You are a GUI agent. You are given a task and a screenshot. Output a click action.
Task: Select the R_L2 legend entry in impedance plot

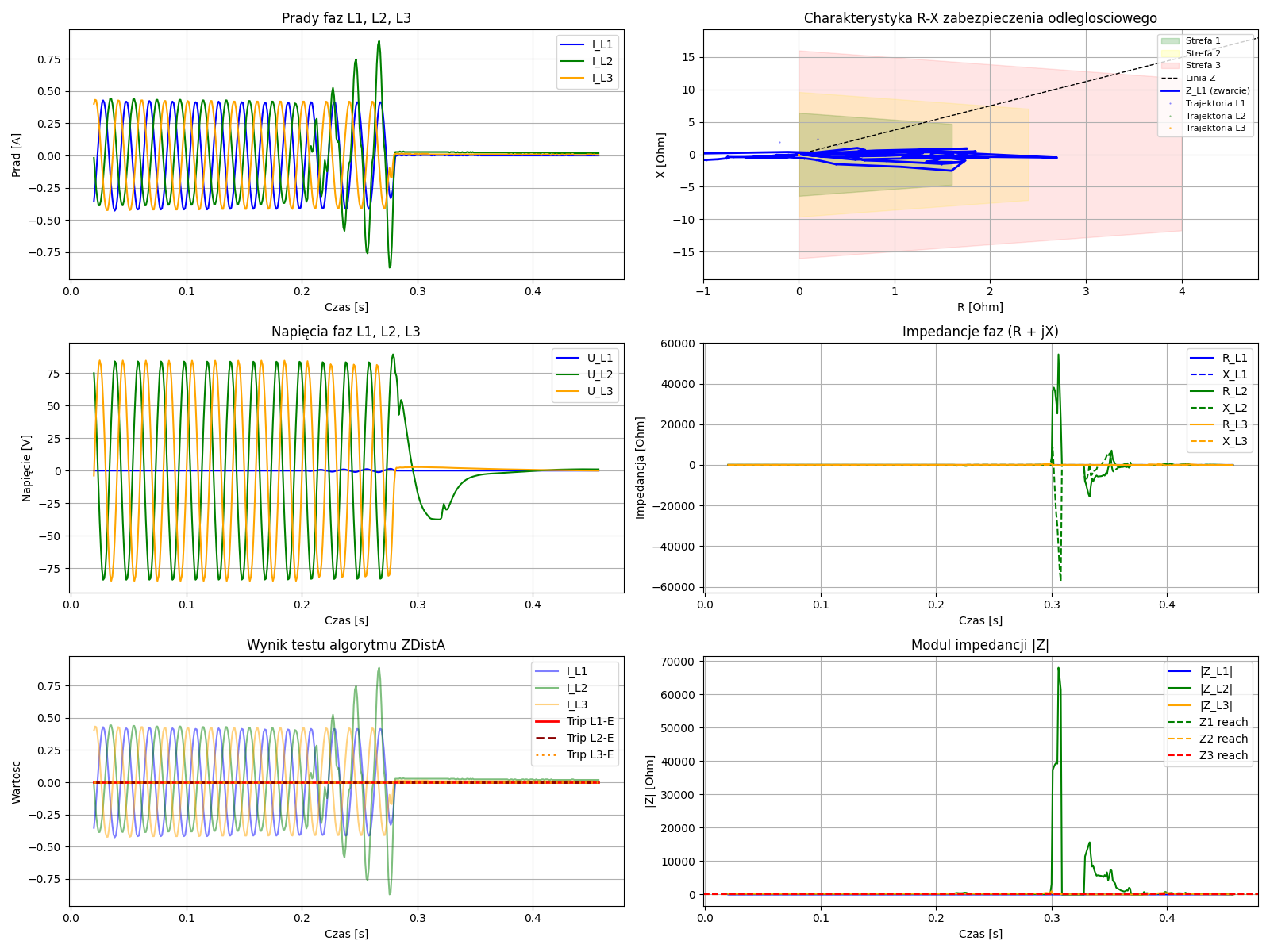tap(1234, 391)
